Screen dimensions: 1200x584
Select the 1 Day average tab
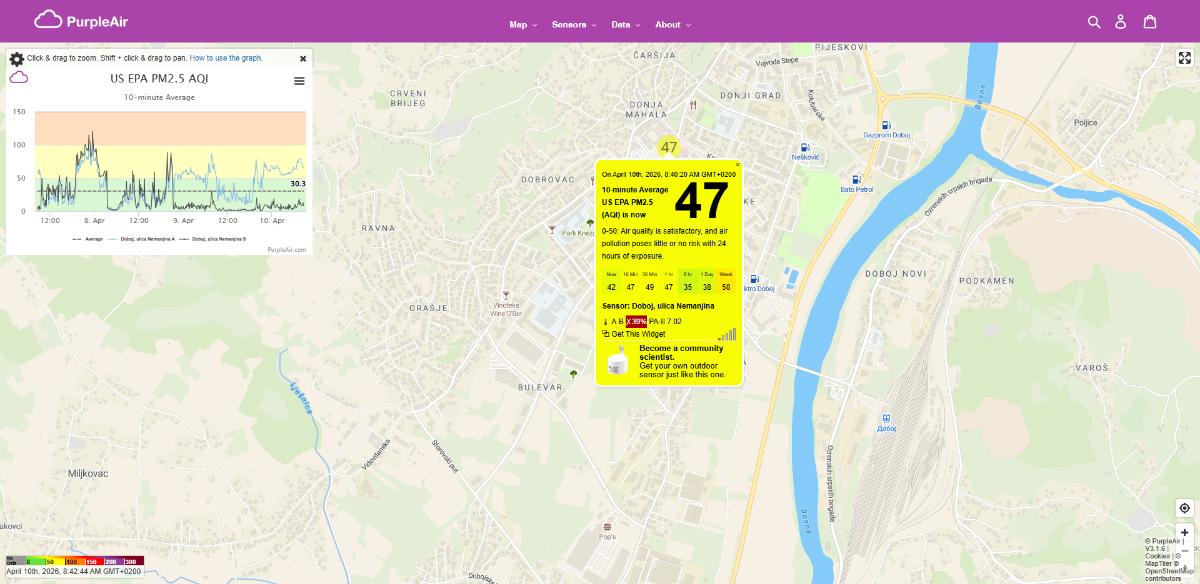[x=708, y=280]
